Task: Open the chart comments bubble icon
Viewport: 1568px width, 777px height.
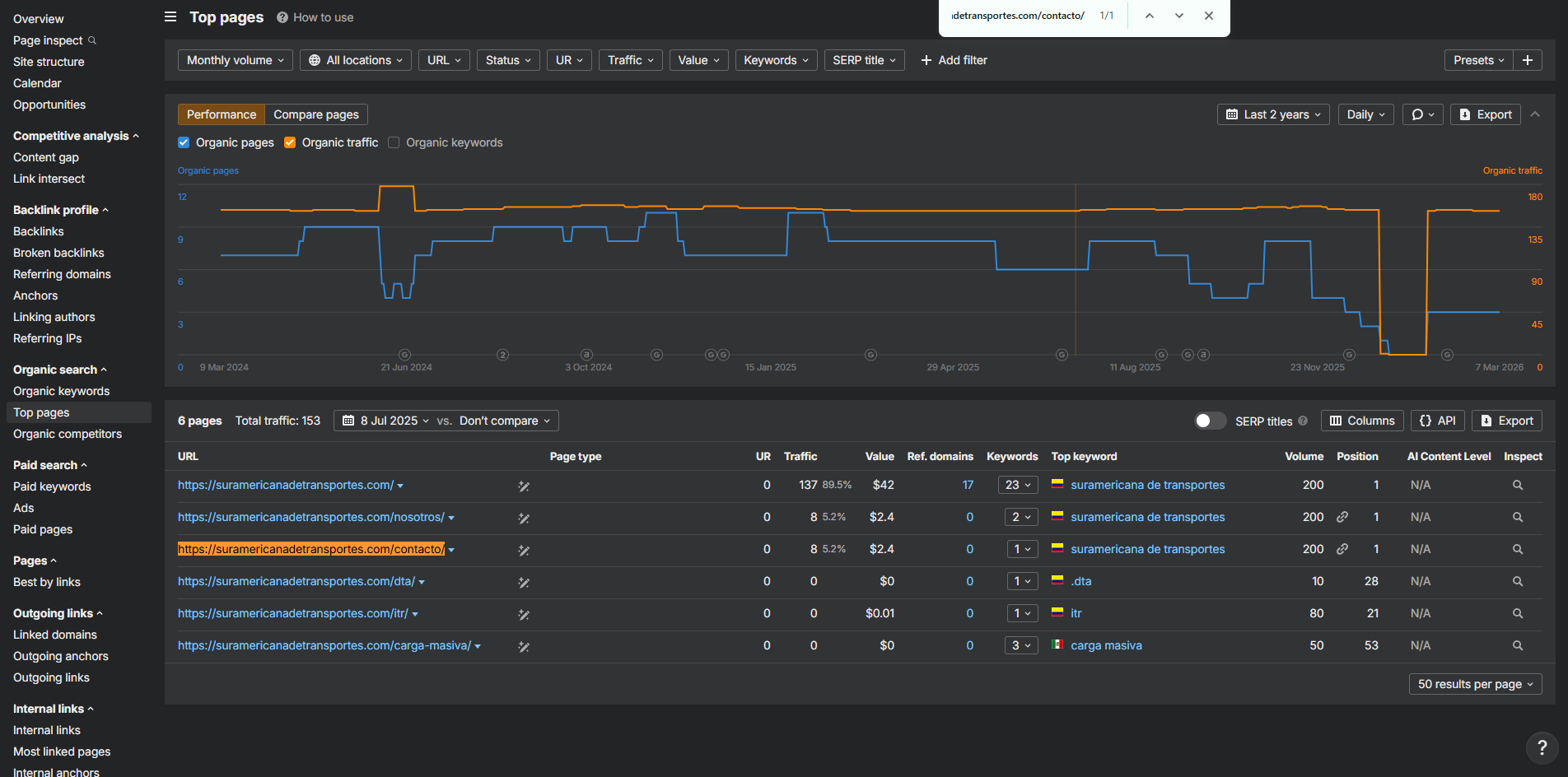Action: (x=1422, y=114)
